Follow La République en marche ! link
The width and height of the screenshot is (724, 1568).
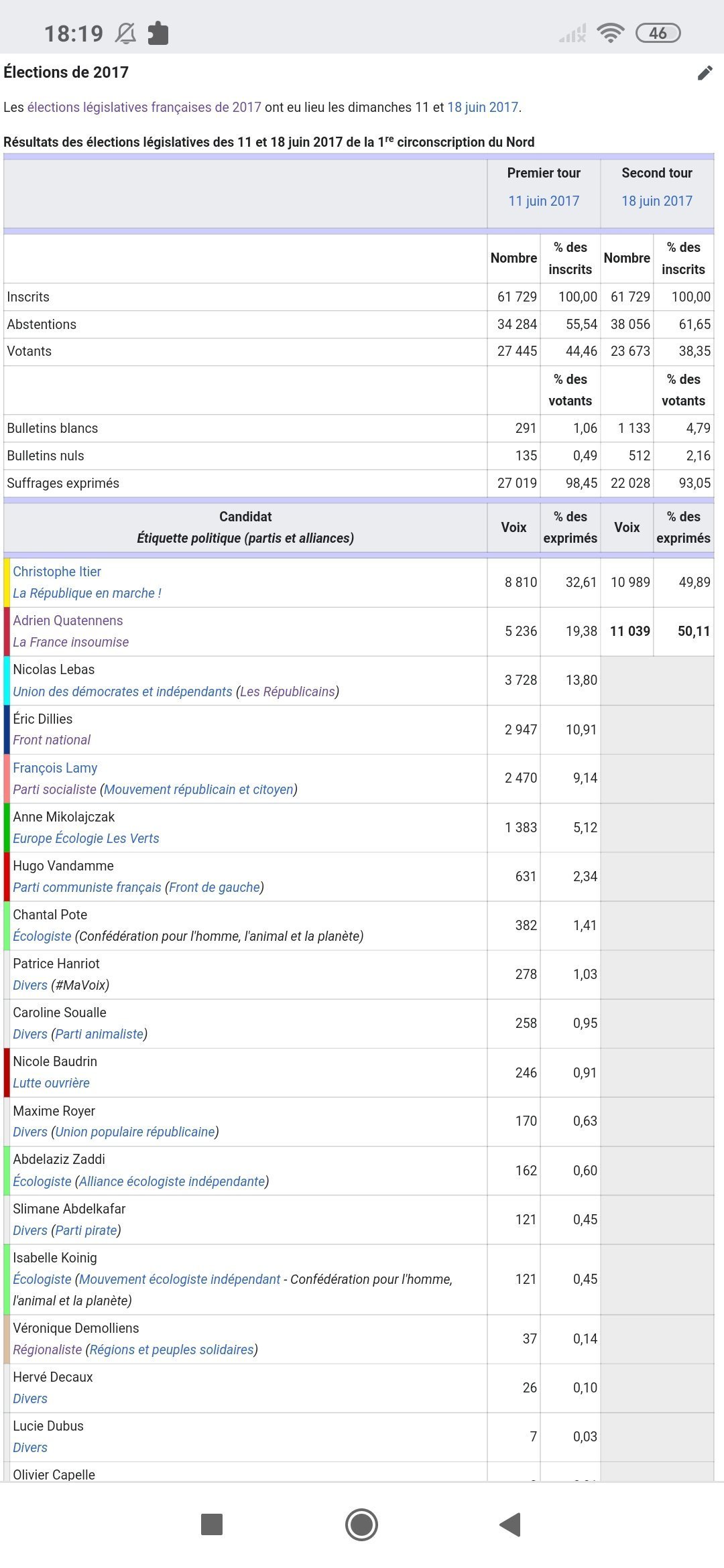pyautogui.click(x=87, y=593)
